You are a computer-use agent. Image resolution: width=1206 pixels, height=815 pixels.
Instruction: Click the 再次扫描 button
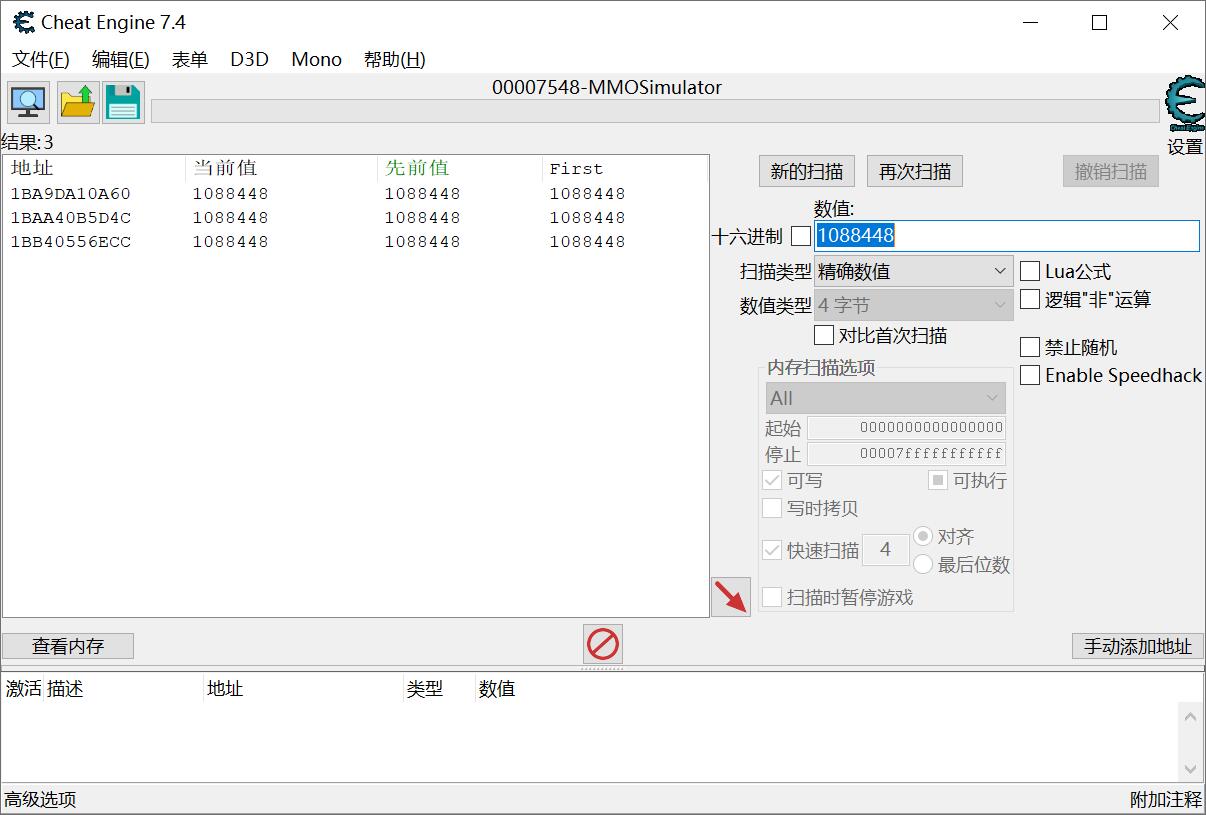tap(915, 171)
